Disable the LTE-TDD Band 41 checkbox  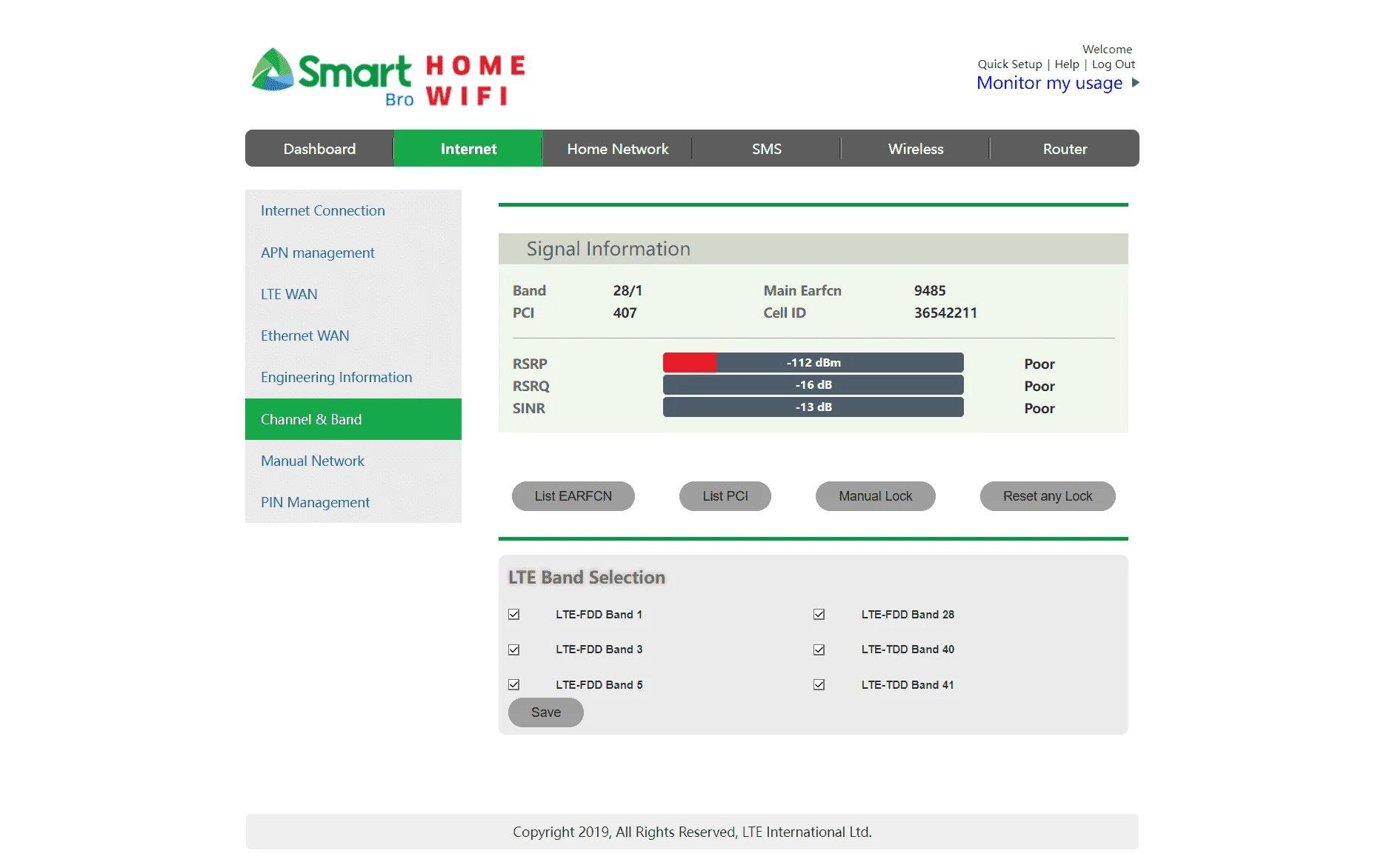click(x=819, y=685)
